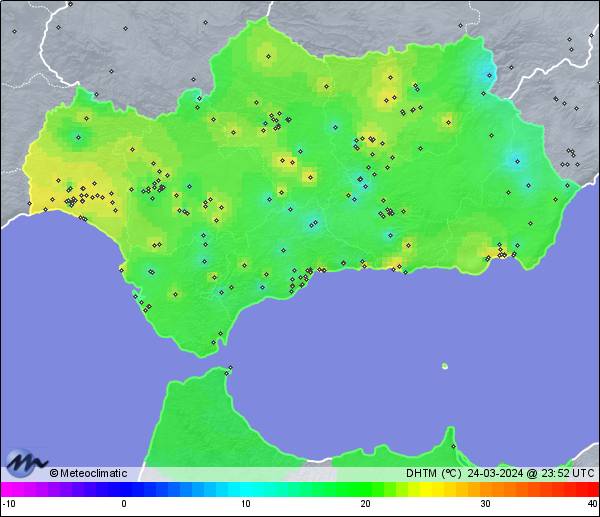Click the 0 label on temperature scale
The width and height of the screenshot is (600, 517).
click(x=124, y=505)
